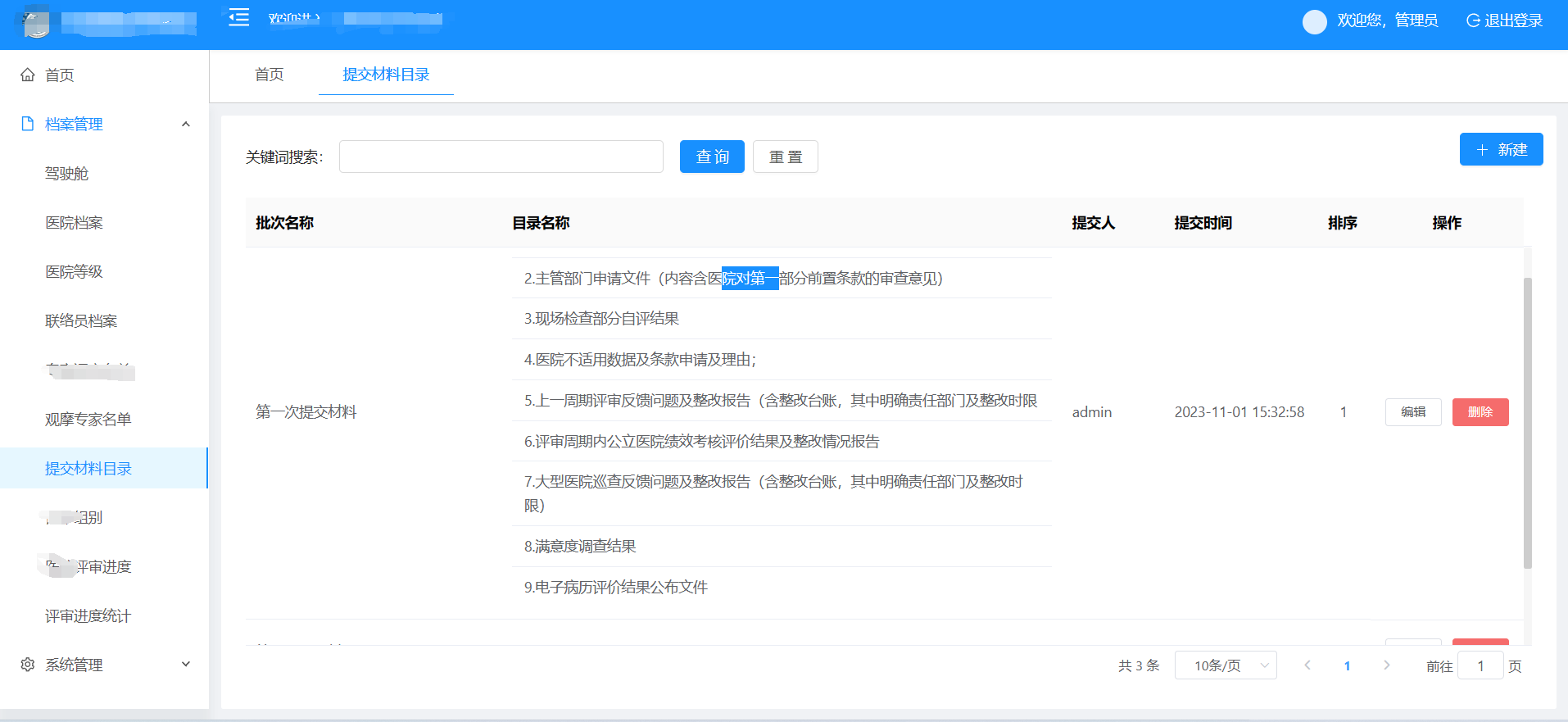Click the timestamp 2023-11-01 15:32:58
The height and width of the screenshot is (722, 1568).
tap(1239, 412)
